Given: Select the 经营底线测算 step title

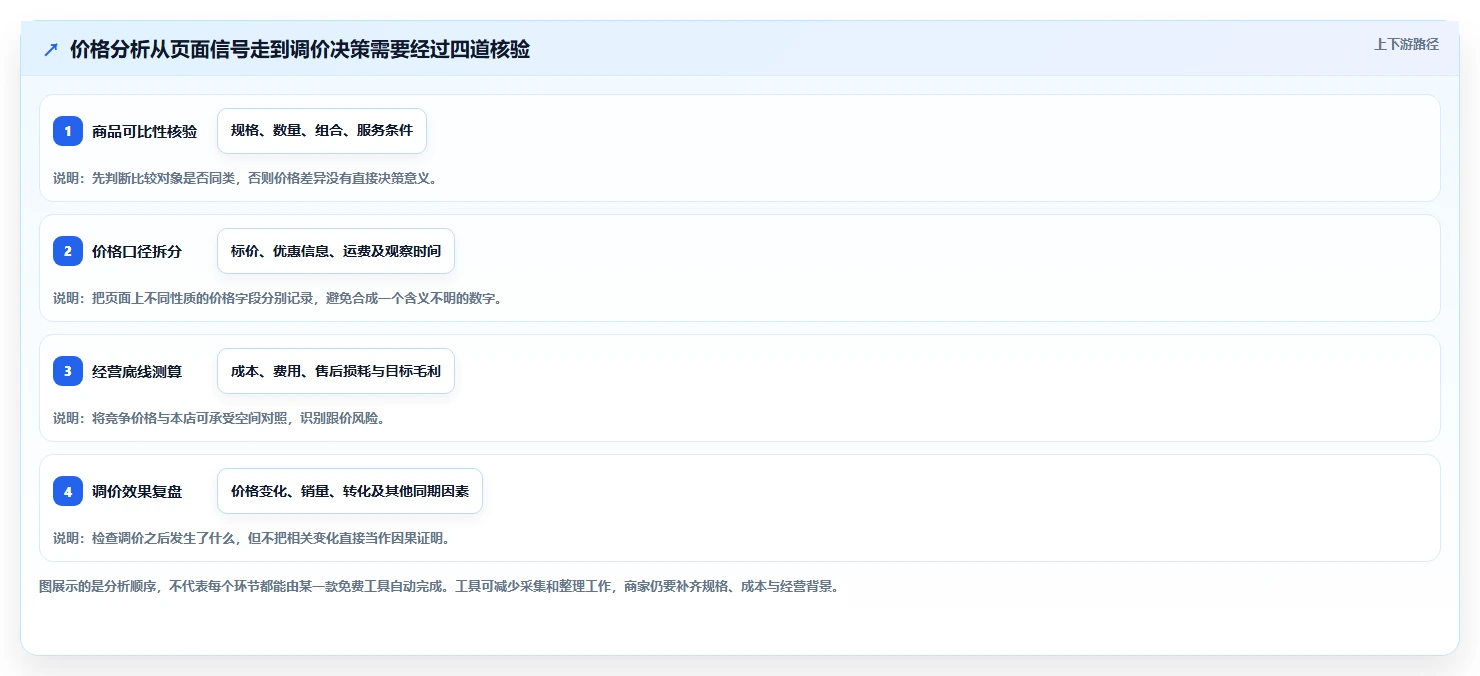Looking at the screenshot, I should pos(137,371).
